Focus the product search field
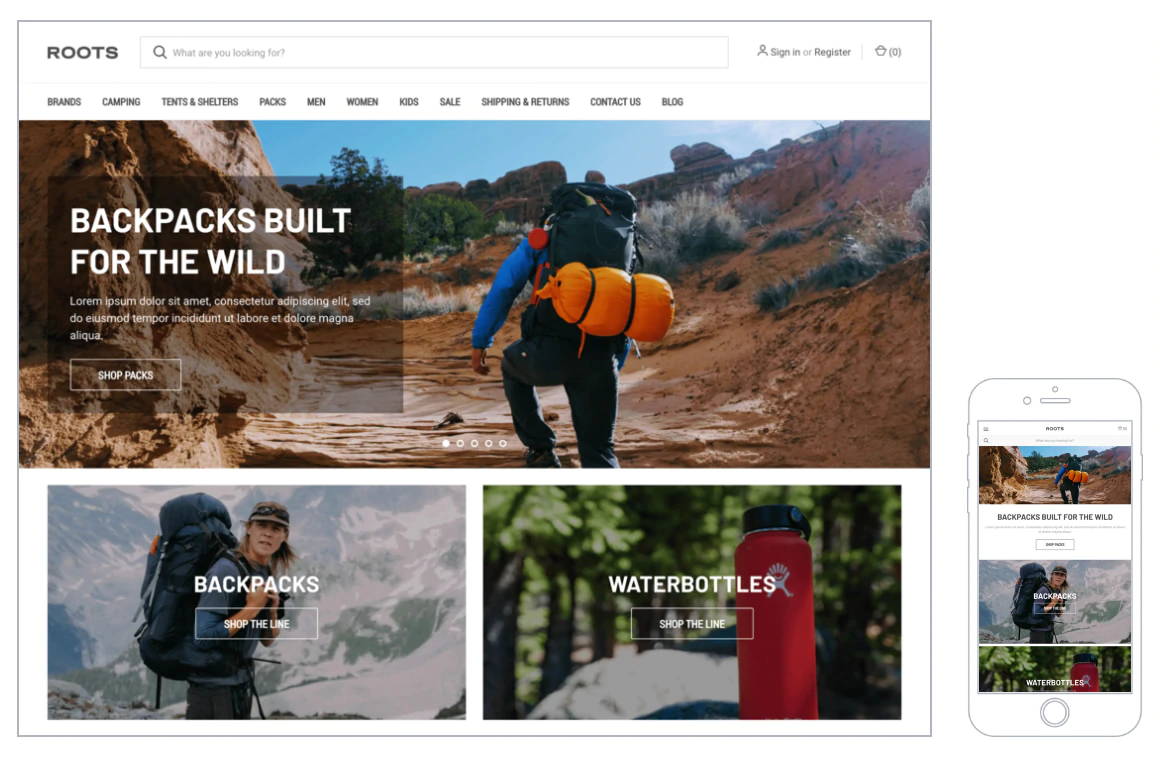This screenshot has height=760, width=1160. click(x=434, y=53)
